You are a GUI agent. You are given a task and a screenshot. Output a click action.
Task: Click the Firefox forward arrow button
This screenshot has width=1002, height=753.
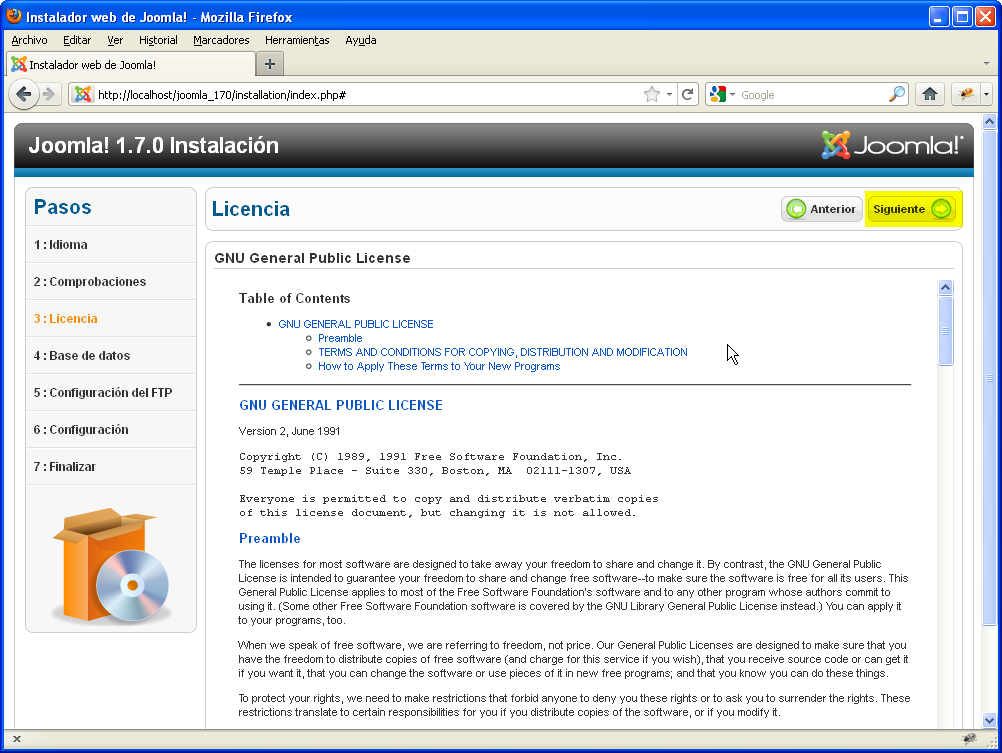pos(49,95)
